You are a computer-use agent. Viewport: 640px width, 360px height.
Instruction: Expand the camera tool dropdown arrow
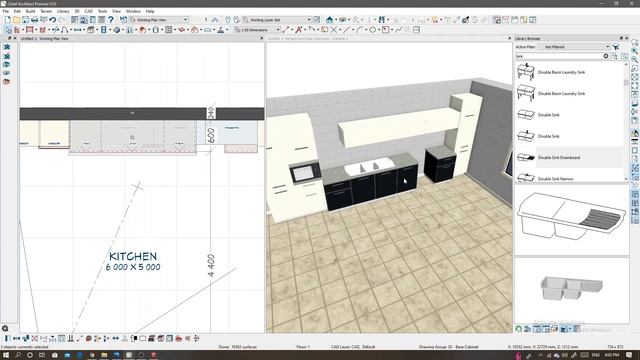[x=336, y=20]
